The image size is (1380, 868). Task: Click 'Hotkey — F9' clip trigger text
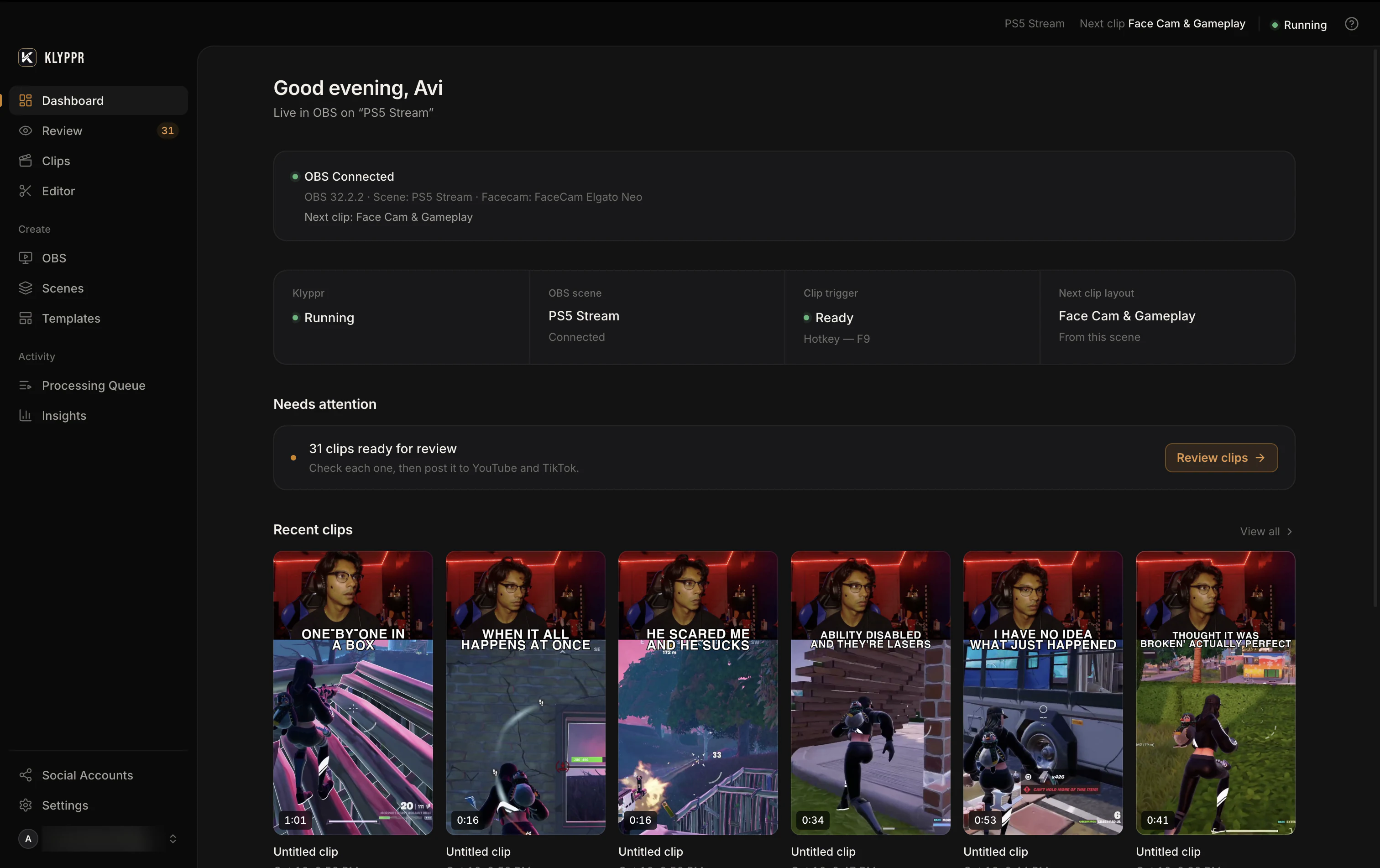point(836,339)
